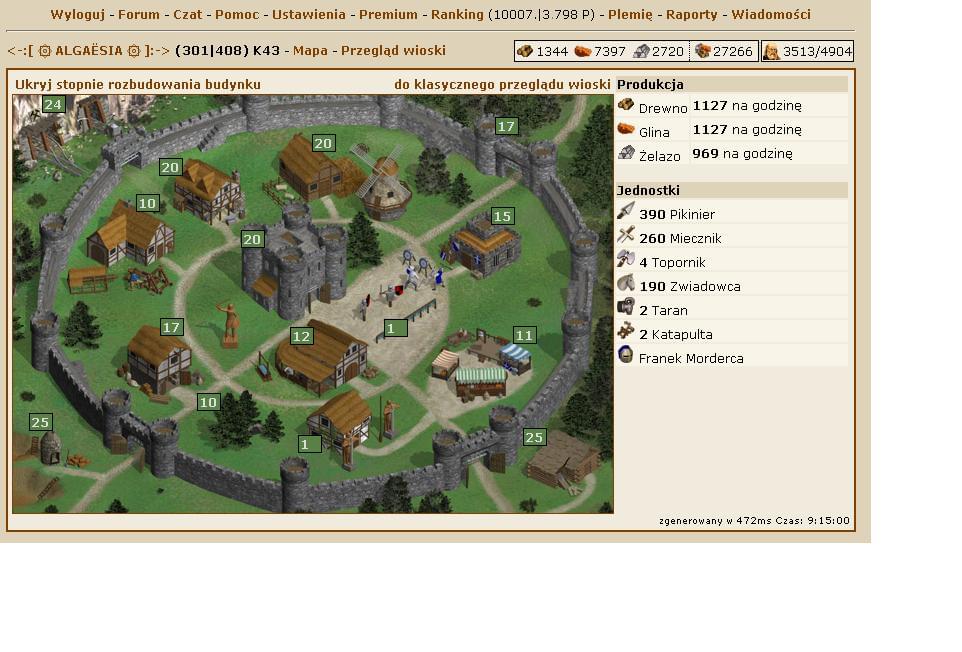Viewport: 962px width, 652px height.
Task: Open Wiadomości messages
Action: pos(771,14)
